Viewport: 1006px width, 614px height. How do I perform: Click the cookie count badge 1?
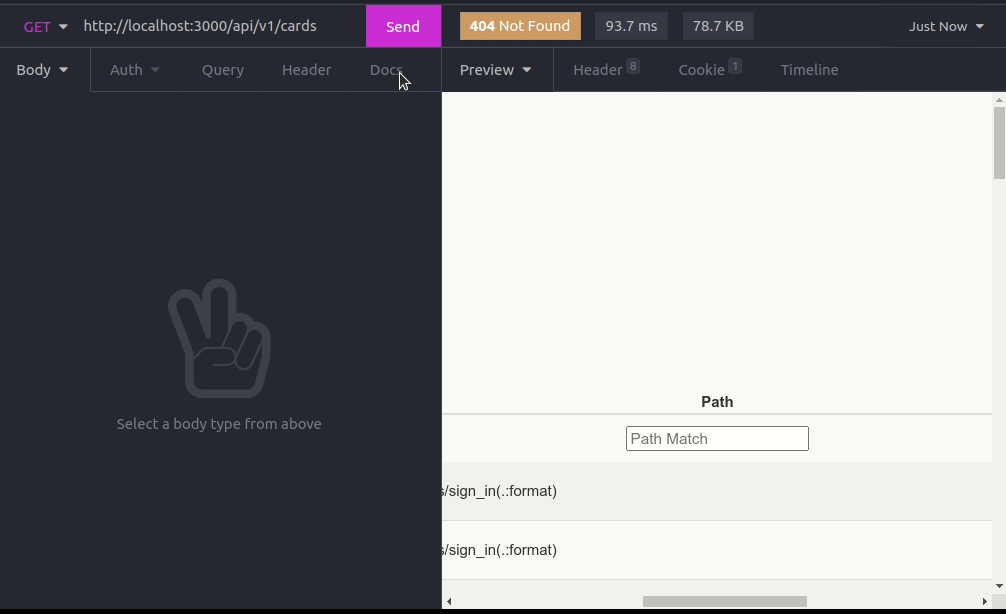pyautogui.click(x=735, y=66)
